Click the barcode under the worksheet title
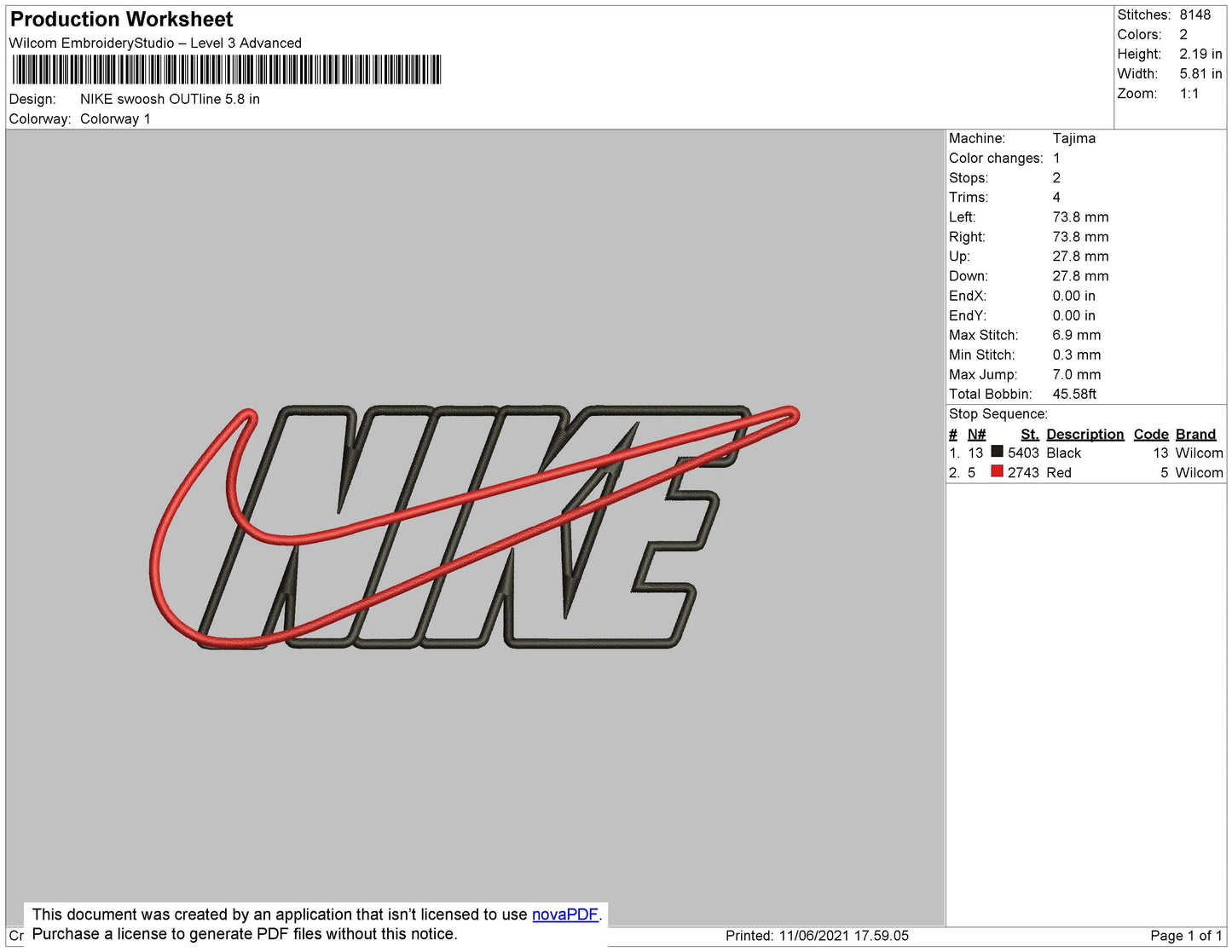 tap(226, 69)
